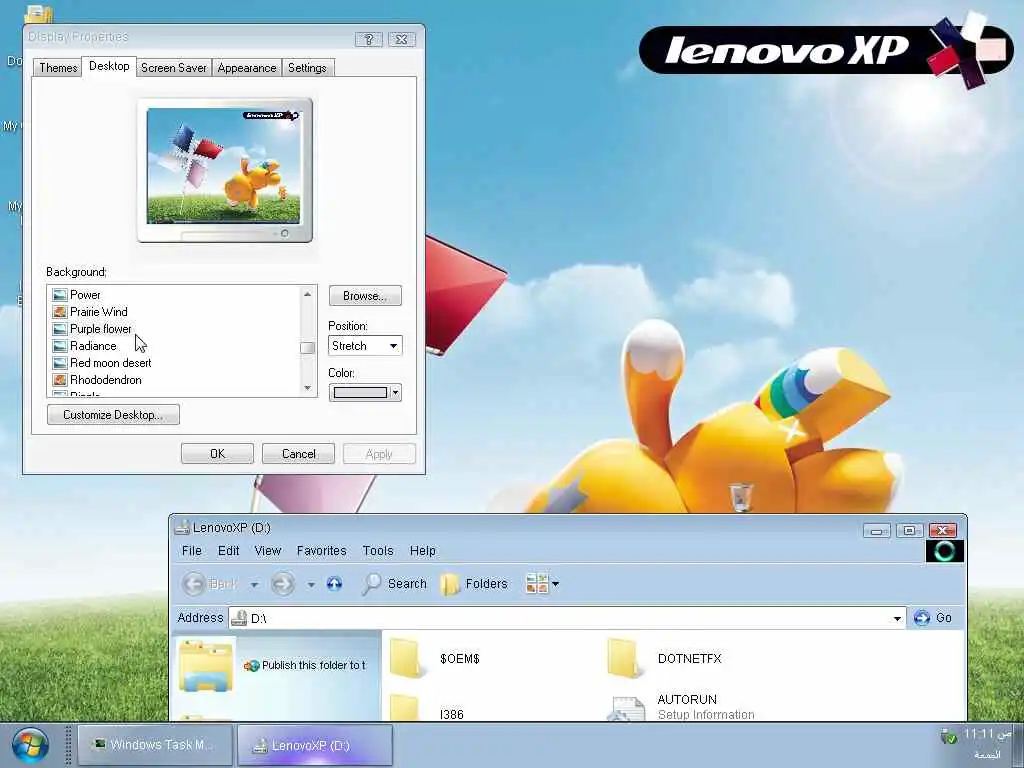1024x768 pixels.
Task: Open the Help menu in Explorer
Action: [423, 551]
